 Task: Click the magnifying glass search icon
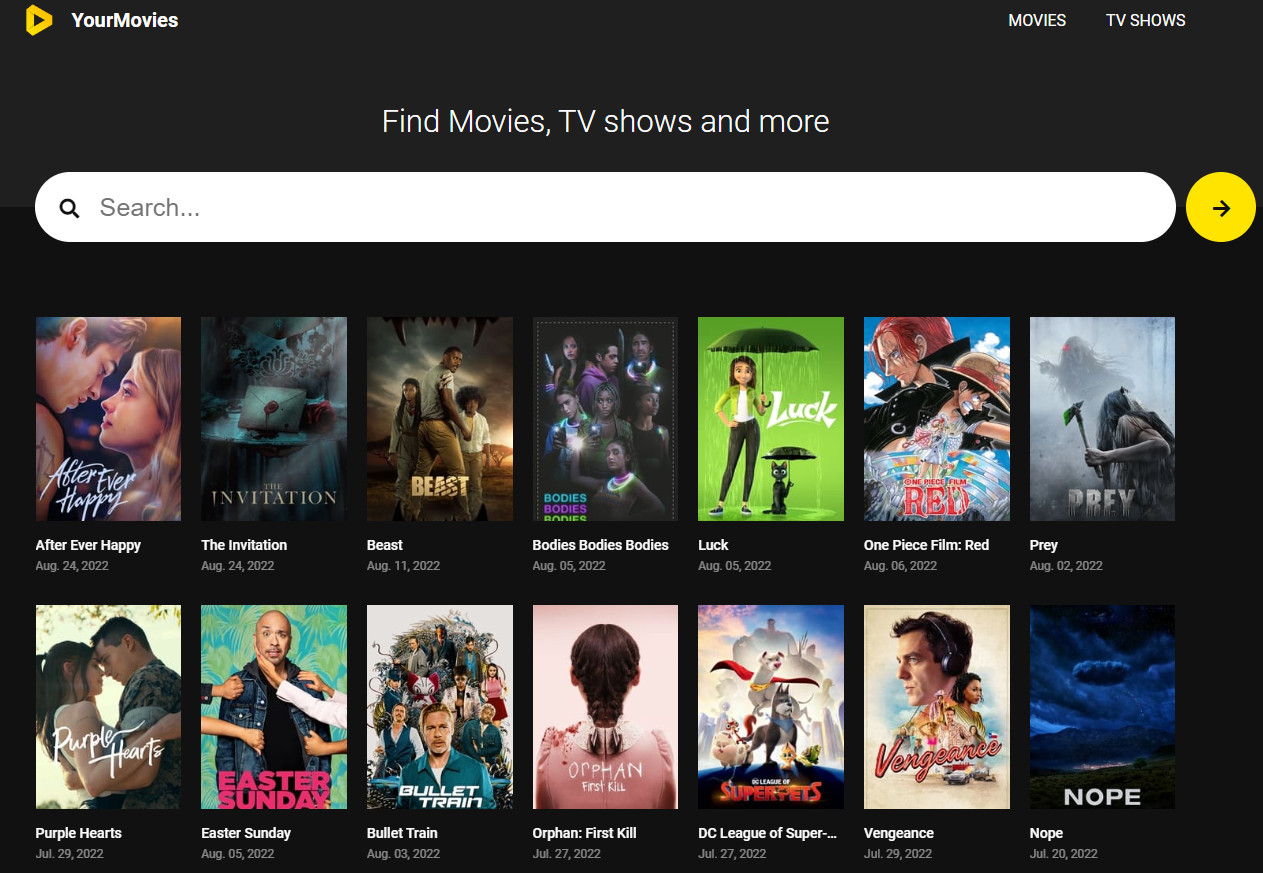pos(69,208)
